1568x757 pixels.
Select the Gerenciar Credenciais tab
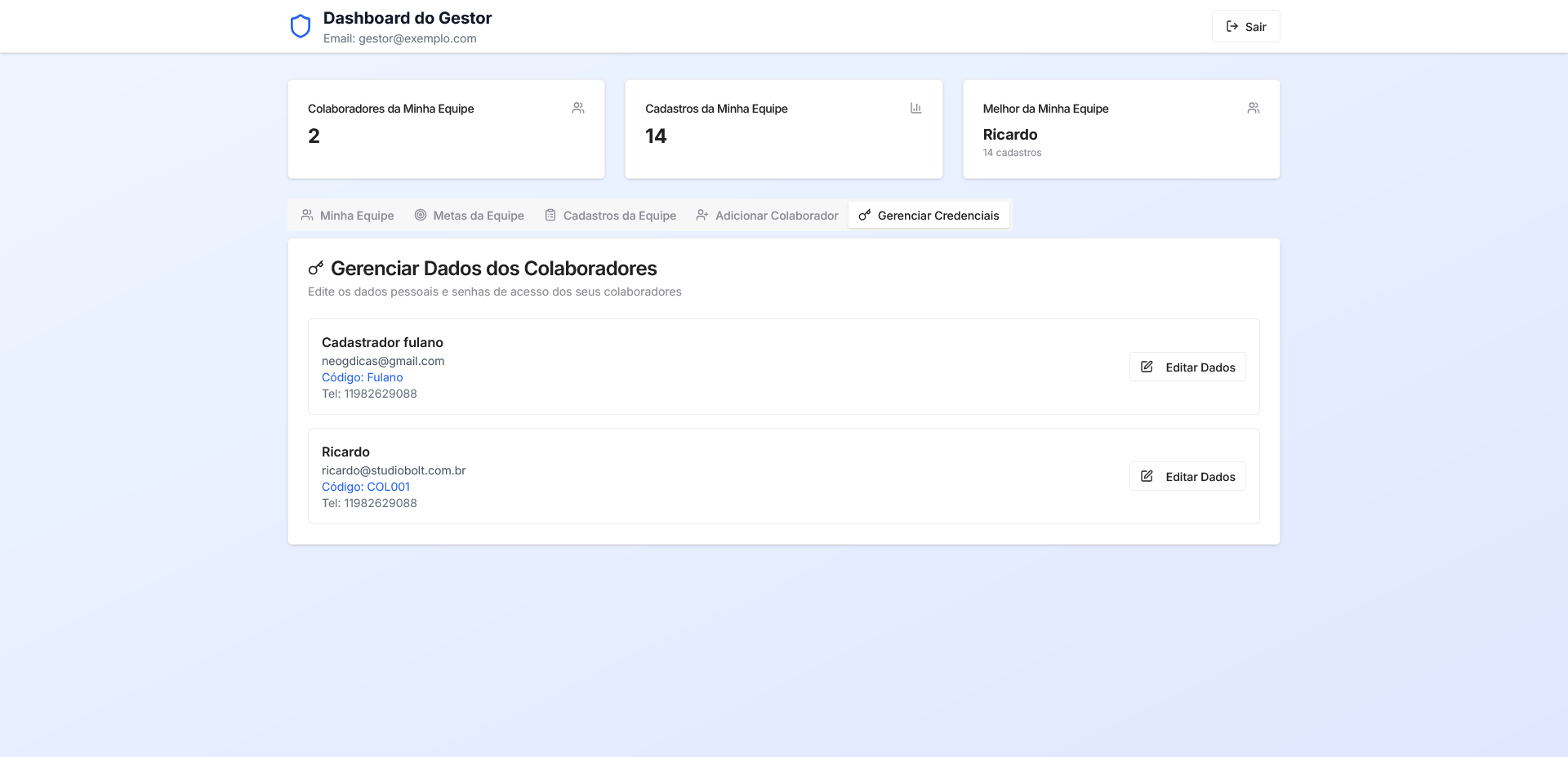click(x=929, y=216)
